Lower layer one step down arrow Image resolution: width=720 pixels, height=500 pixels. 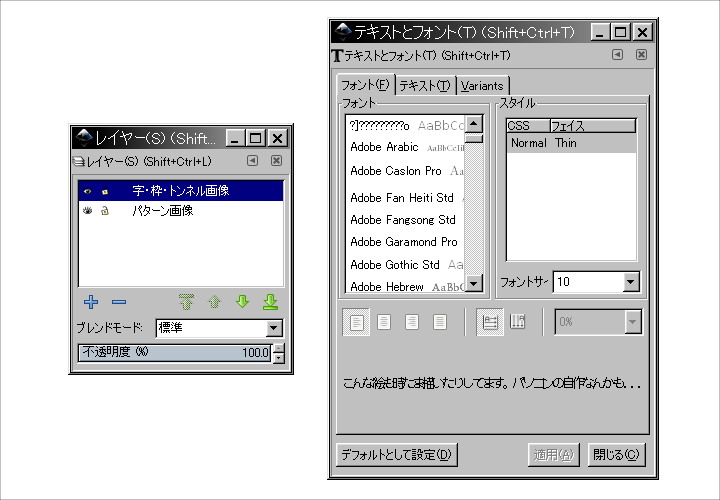[242, 302]
